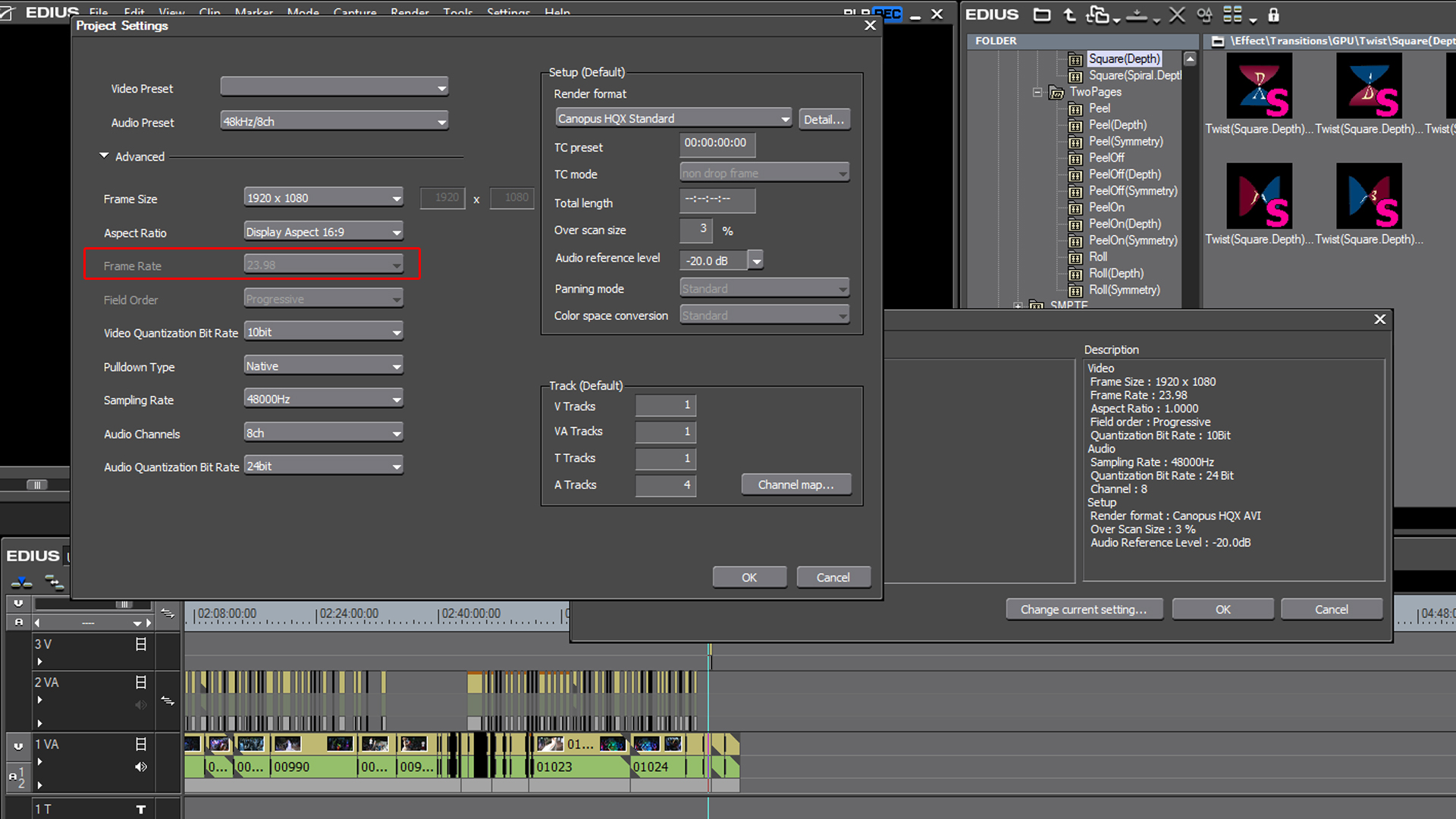Viewport: 1456px width, 819px height.
Task: Open the Frame Size dropdown
Action: click(x=324, y=198)
